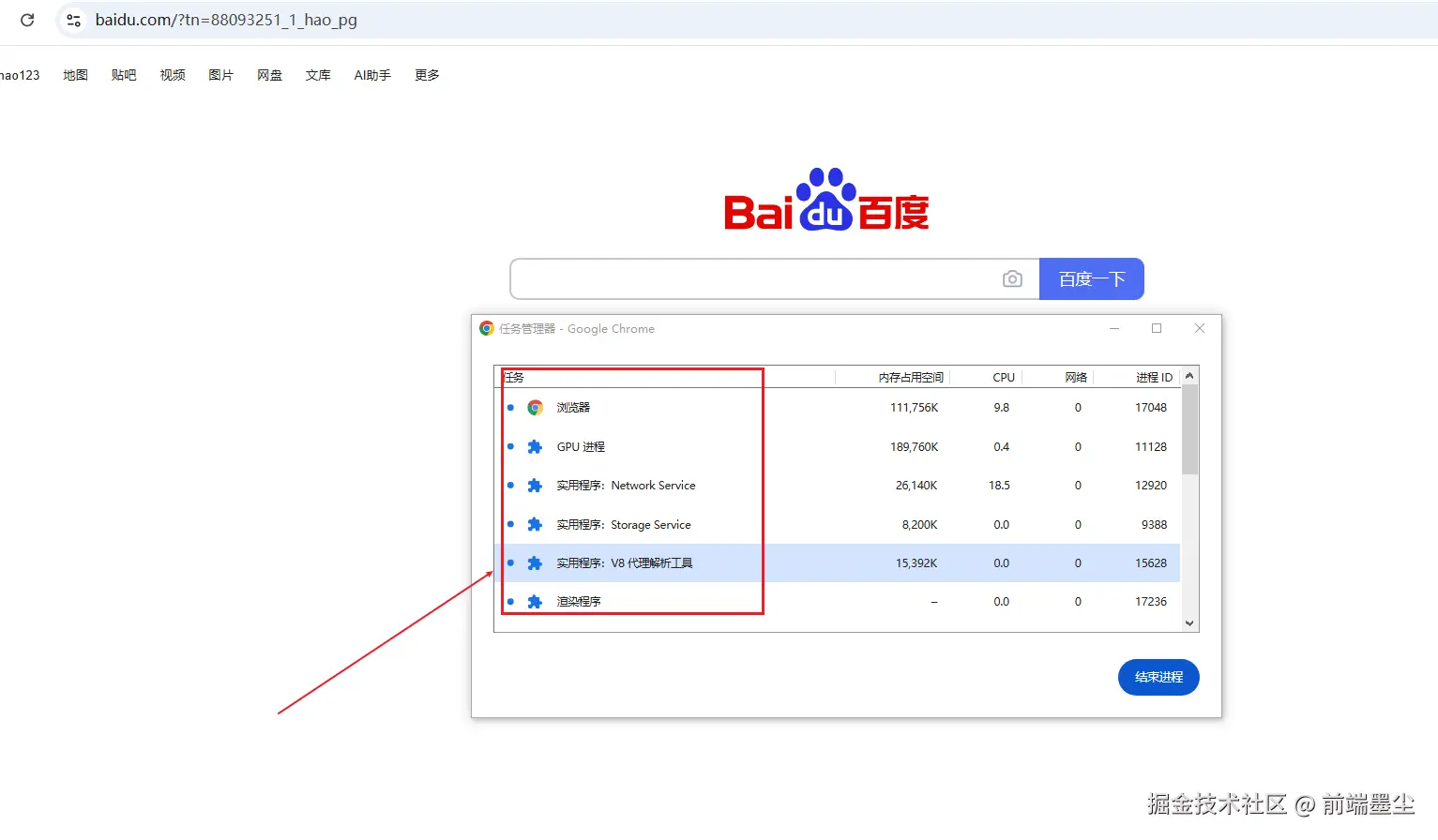Open the 网盘 link
Screen dimensions: 1438x840
point(270,75)
